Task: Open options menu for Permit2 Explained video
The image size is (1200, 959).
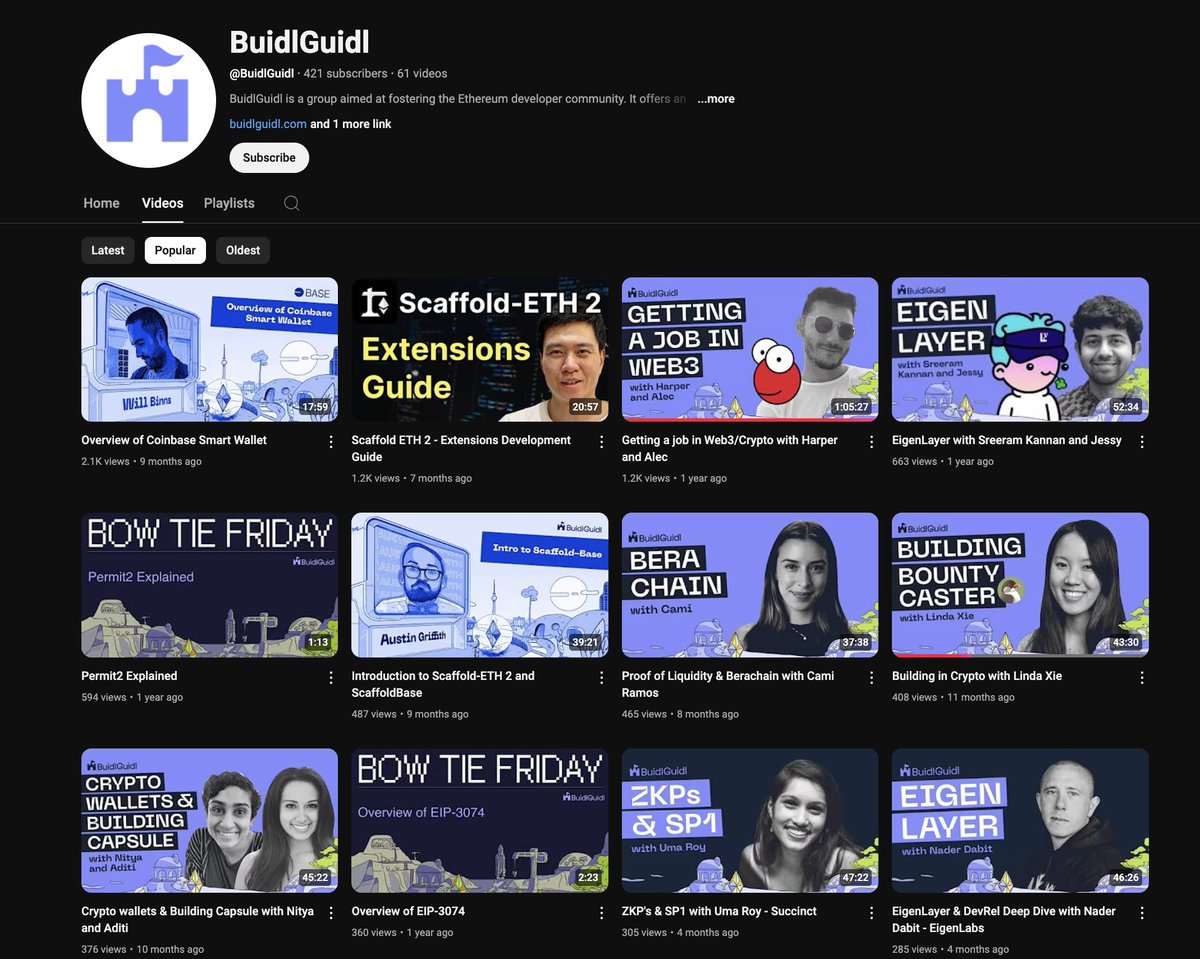Action: click(331, 677)
